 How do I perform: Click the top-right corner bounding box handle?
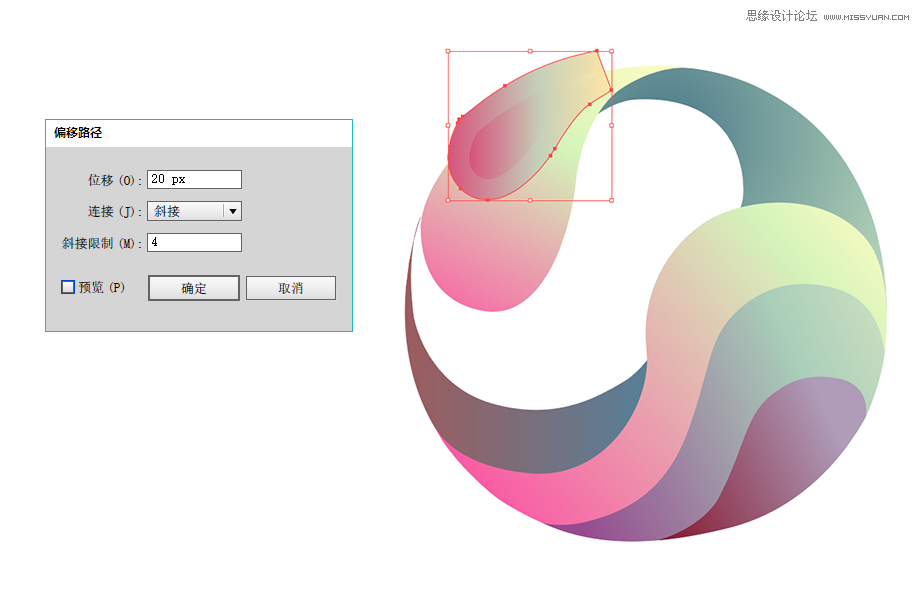(x=611, y=52)
